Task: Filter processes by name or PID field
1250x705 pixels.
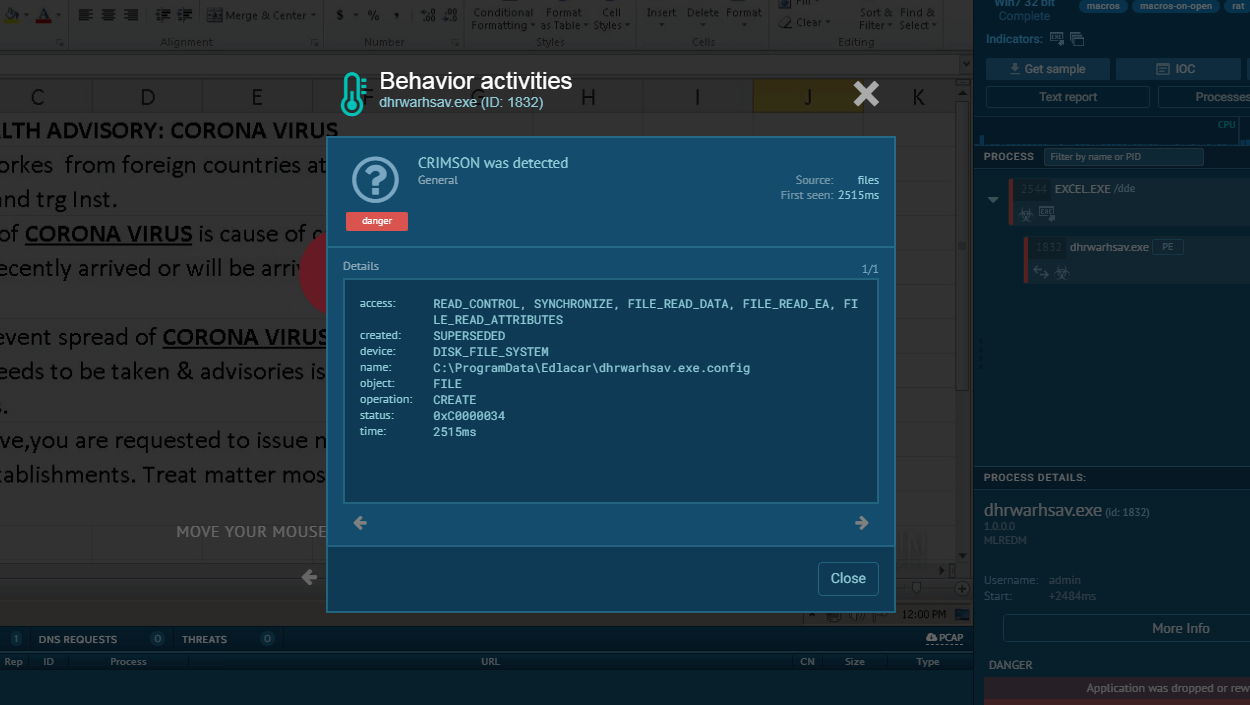Action: [1123, 157]
